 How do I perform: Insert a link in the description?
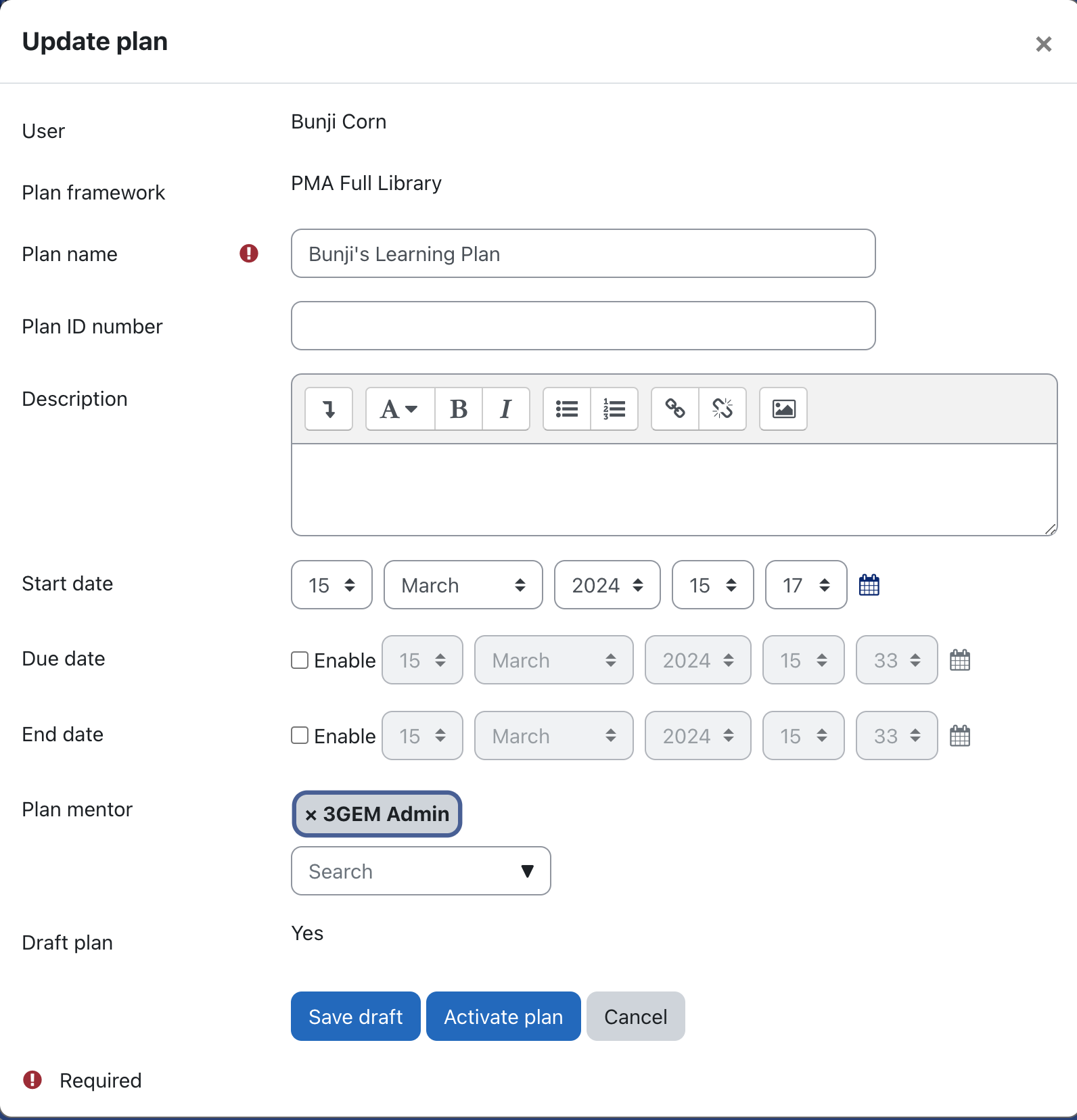(675, 409)
